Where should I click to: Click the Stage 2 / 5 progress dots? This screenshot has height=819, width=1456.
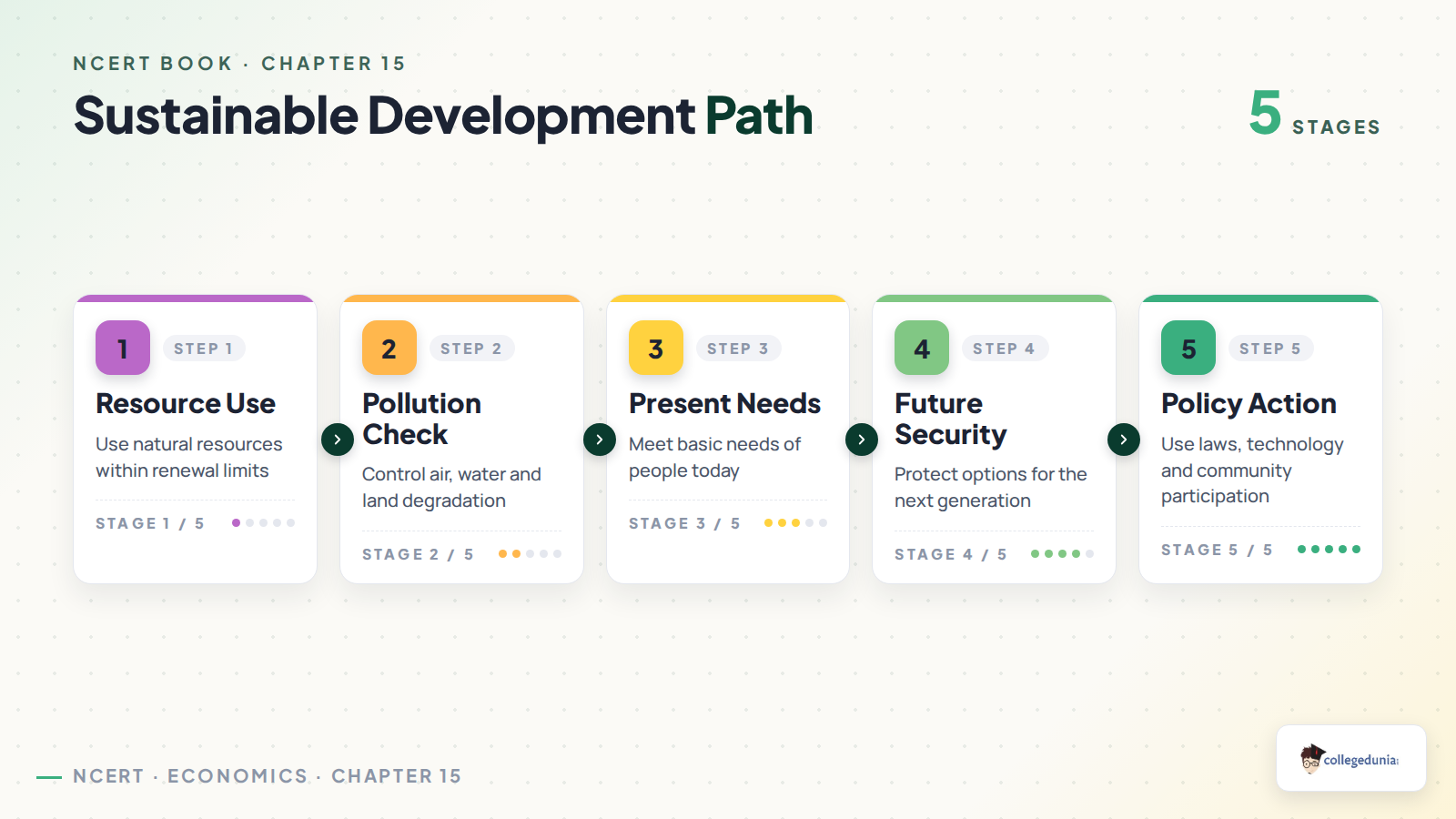click(530, 554)
